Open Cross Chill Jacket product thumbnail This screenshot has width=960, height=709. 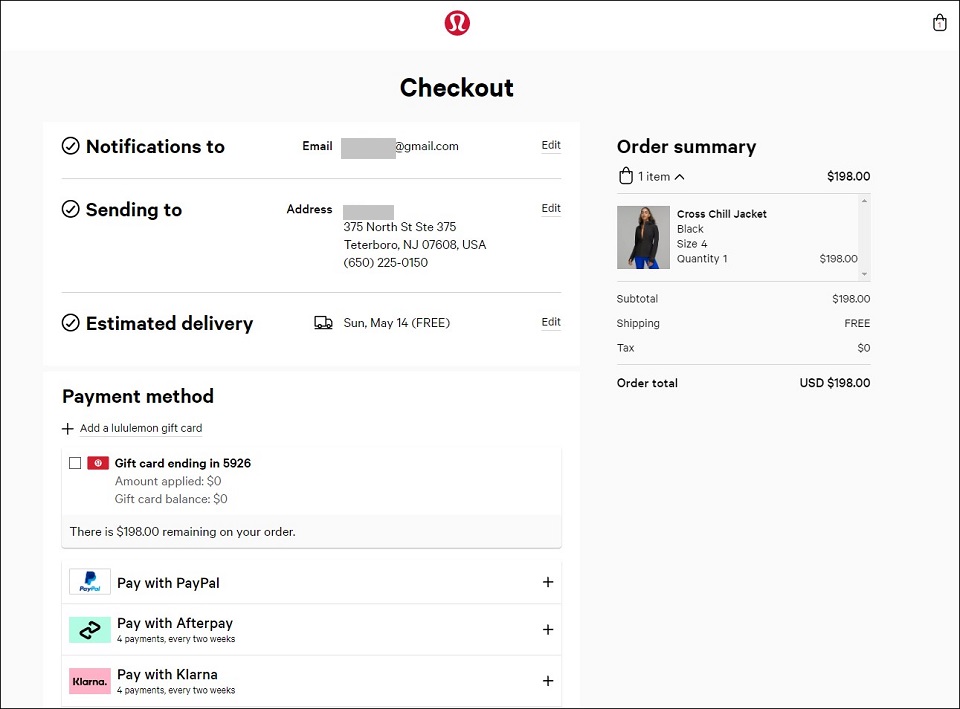click(643, 238)
